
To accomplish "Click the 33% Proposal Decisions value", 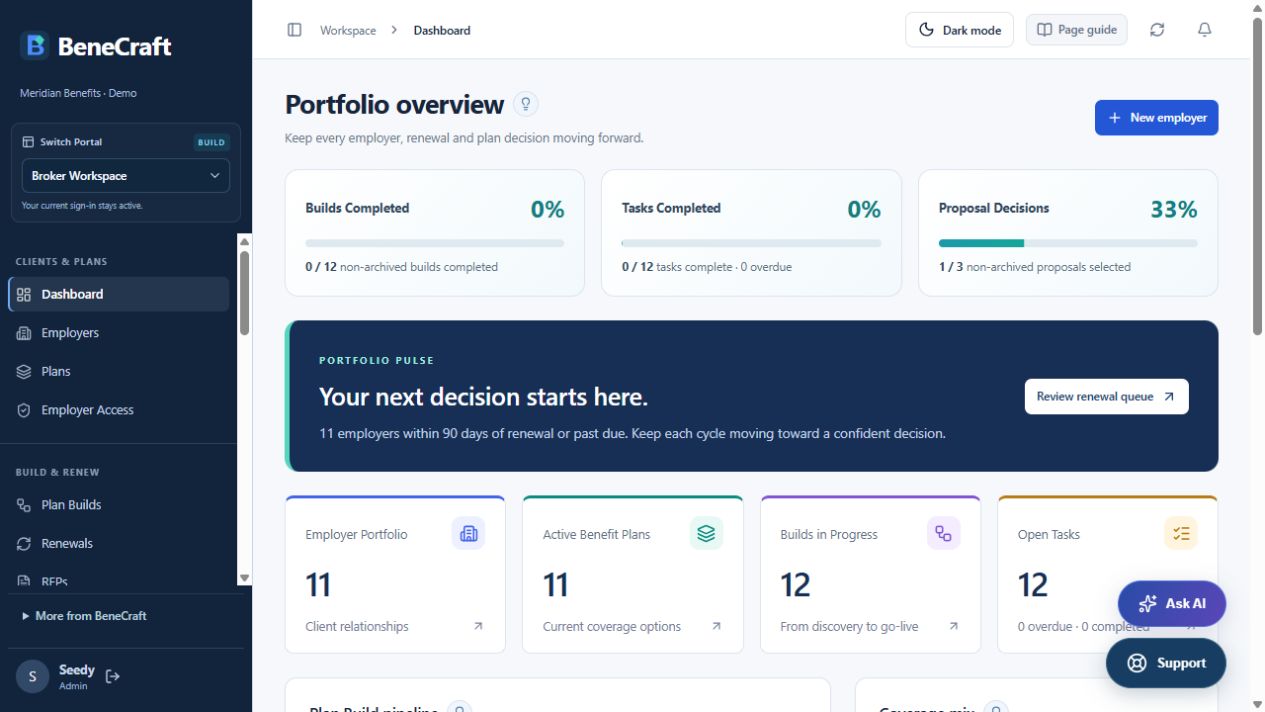I will click(x=1174, y=209).
